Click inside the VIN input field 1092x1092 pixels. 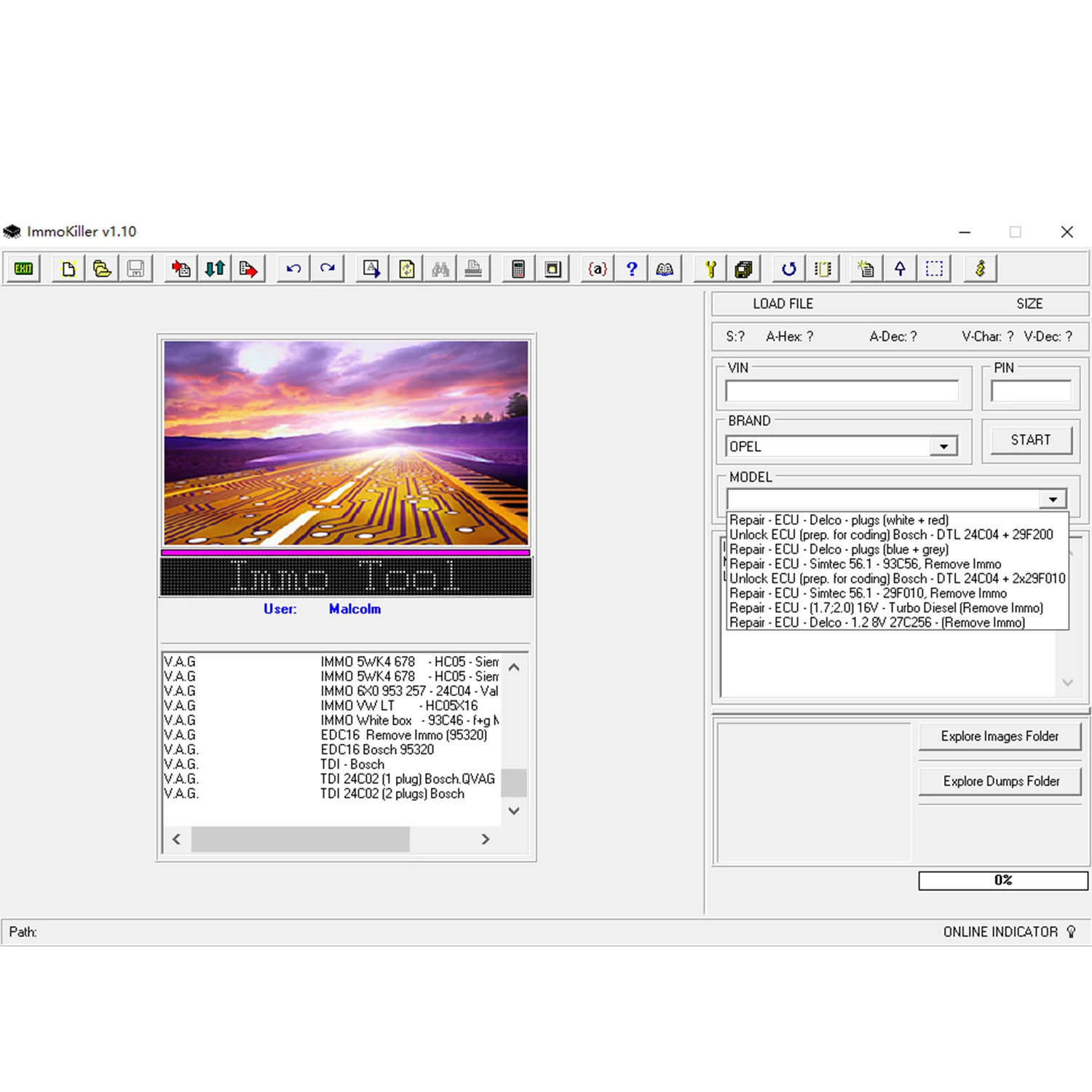point(842,391)
